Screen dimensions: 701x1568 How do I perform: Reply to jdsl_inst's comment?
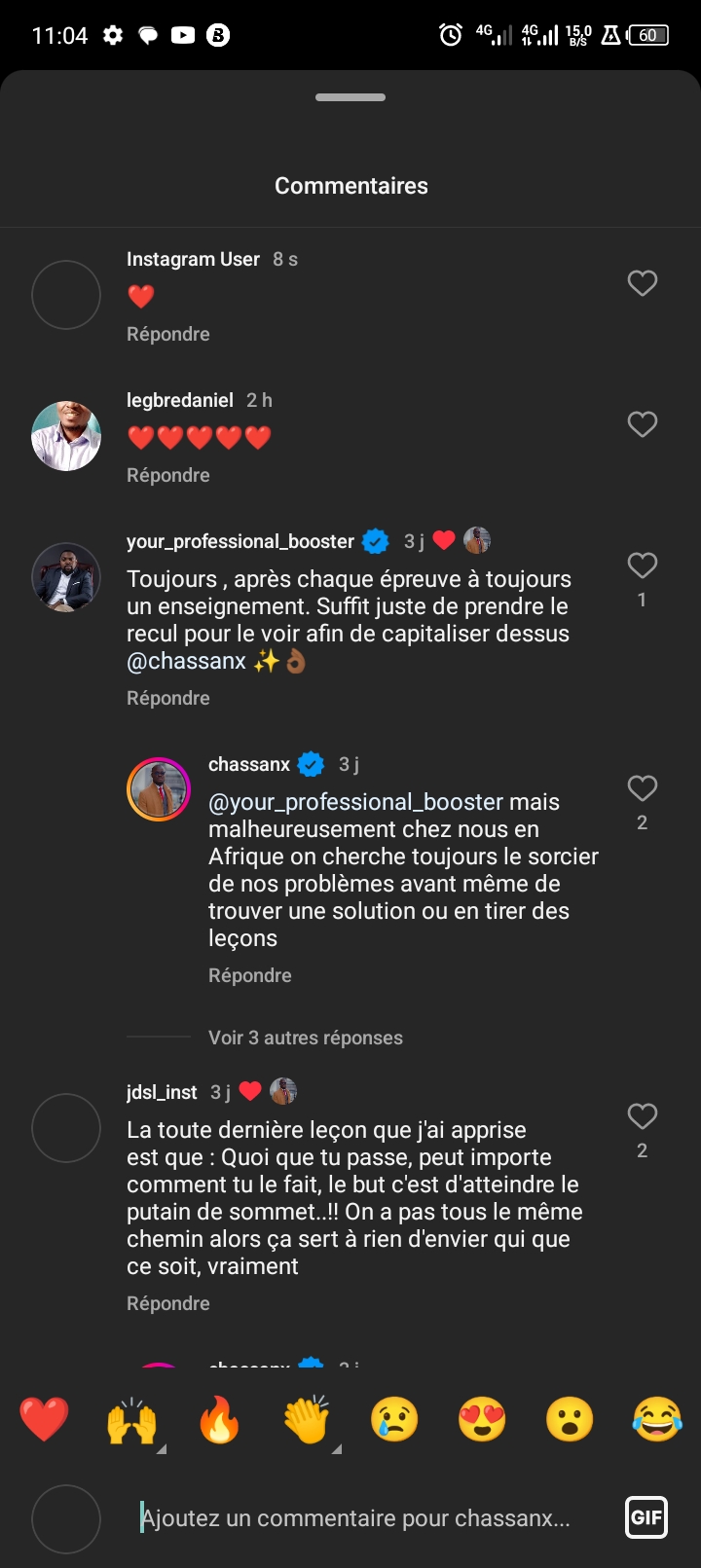[168, 1303]
